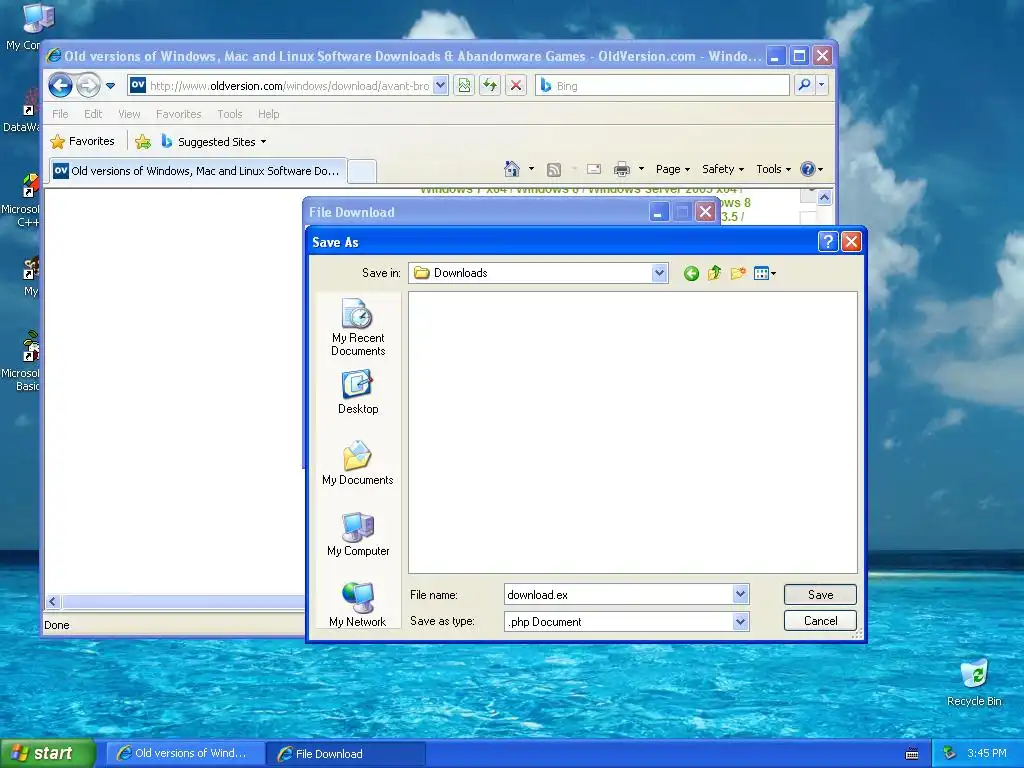1024x768 pixels.
Task: Select Desktop in places bar
Action: click(358, 392)
